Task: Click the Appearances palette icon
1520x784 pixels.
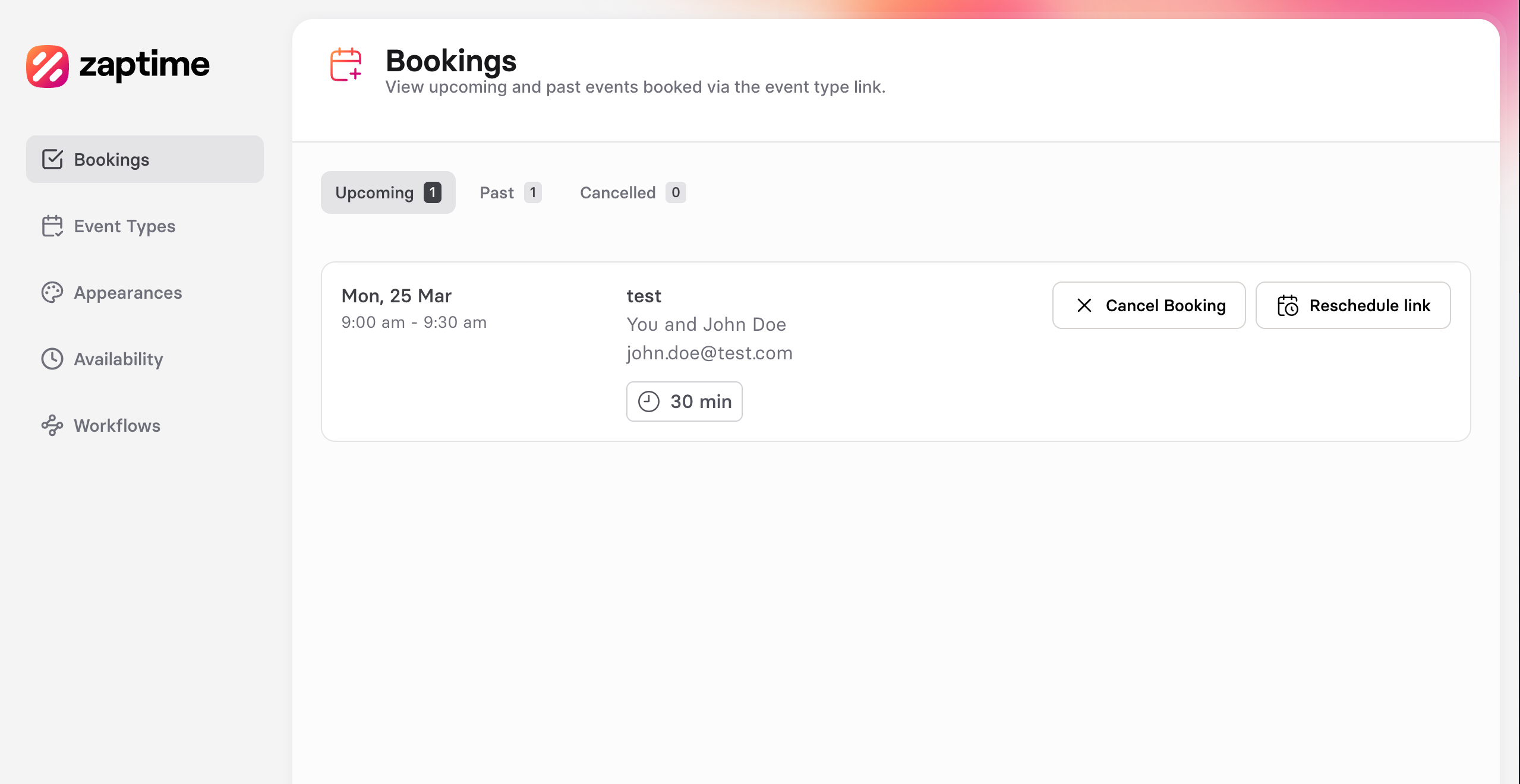Action: 52,292
